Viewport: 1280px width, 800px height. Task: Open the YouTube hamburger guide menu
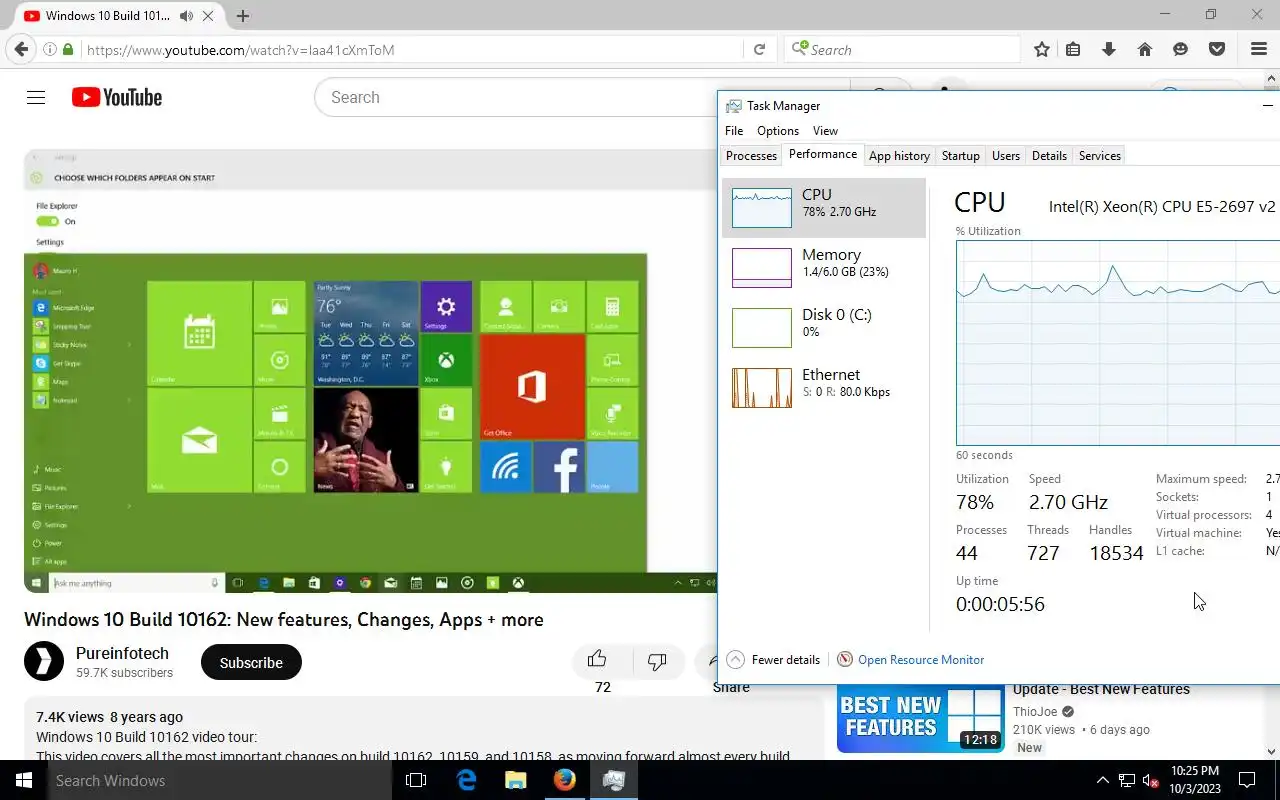coord(36,97)
